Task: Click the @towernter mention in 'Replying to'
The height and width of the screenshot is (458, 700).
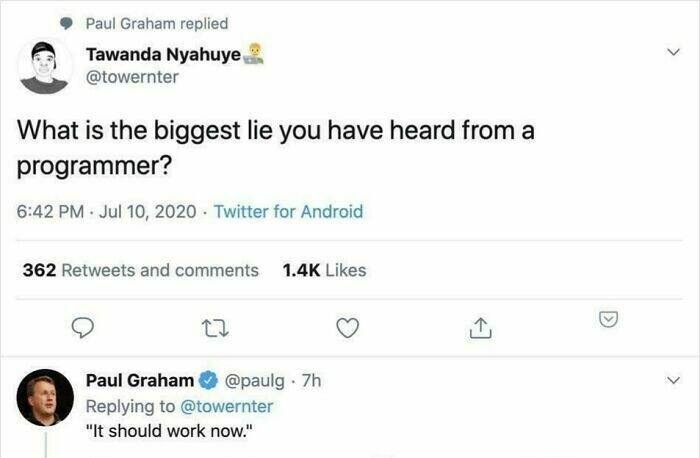Action: pos(228,406)
